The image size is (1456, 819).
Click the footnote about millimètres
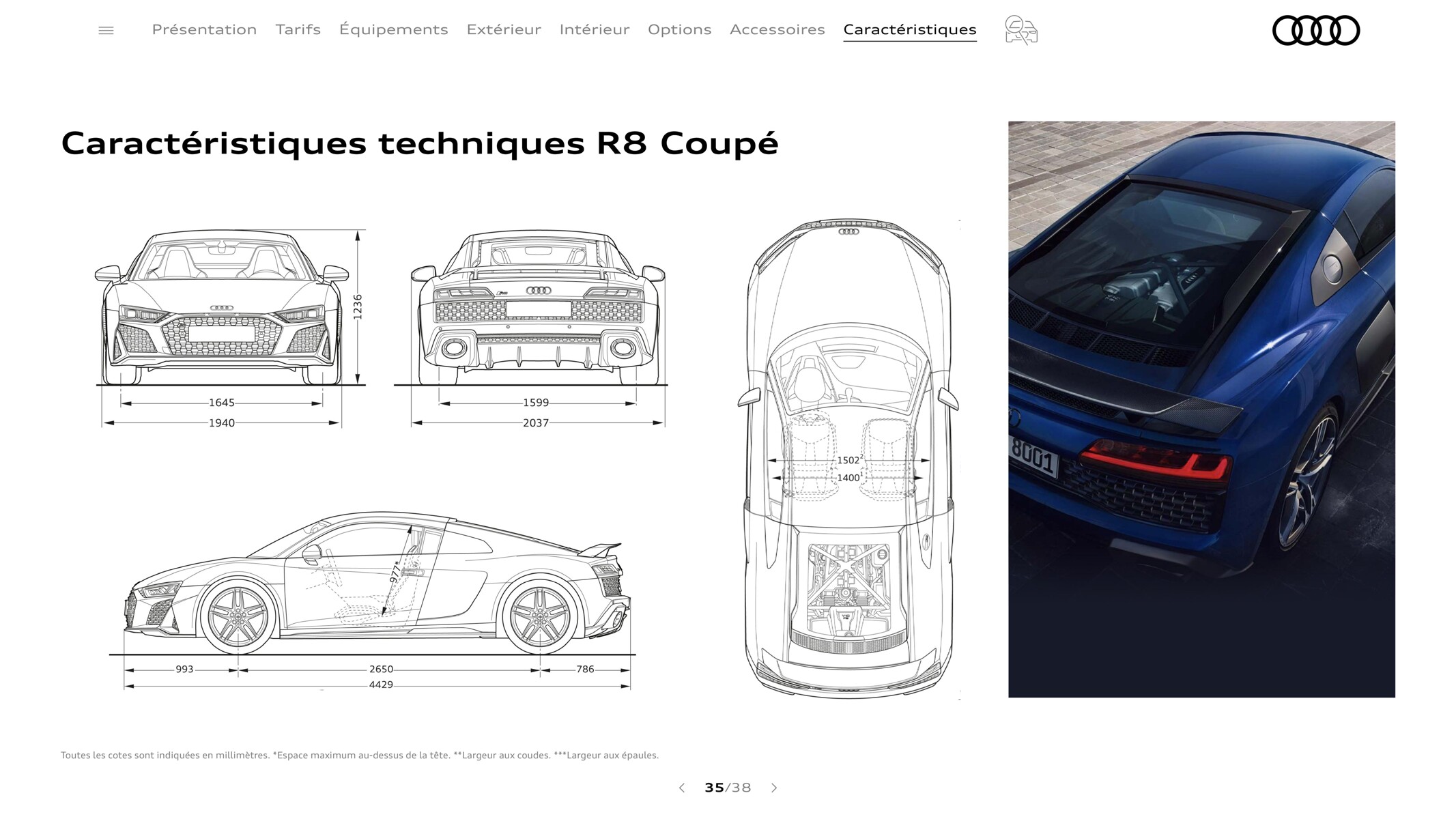coord(360,756)
